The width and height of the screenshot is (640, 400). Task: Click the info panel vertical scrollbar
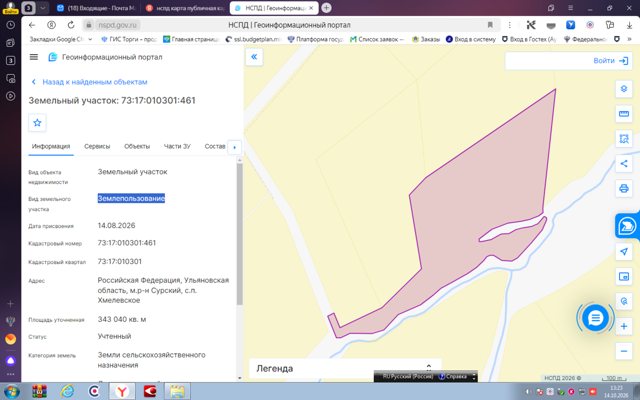(x=240, y=234)
